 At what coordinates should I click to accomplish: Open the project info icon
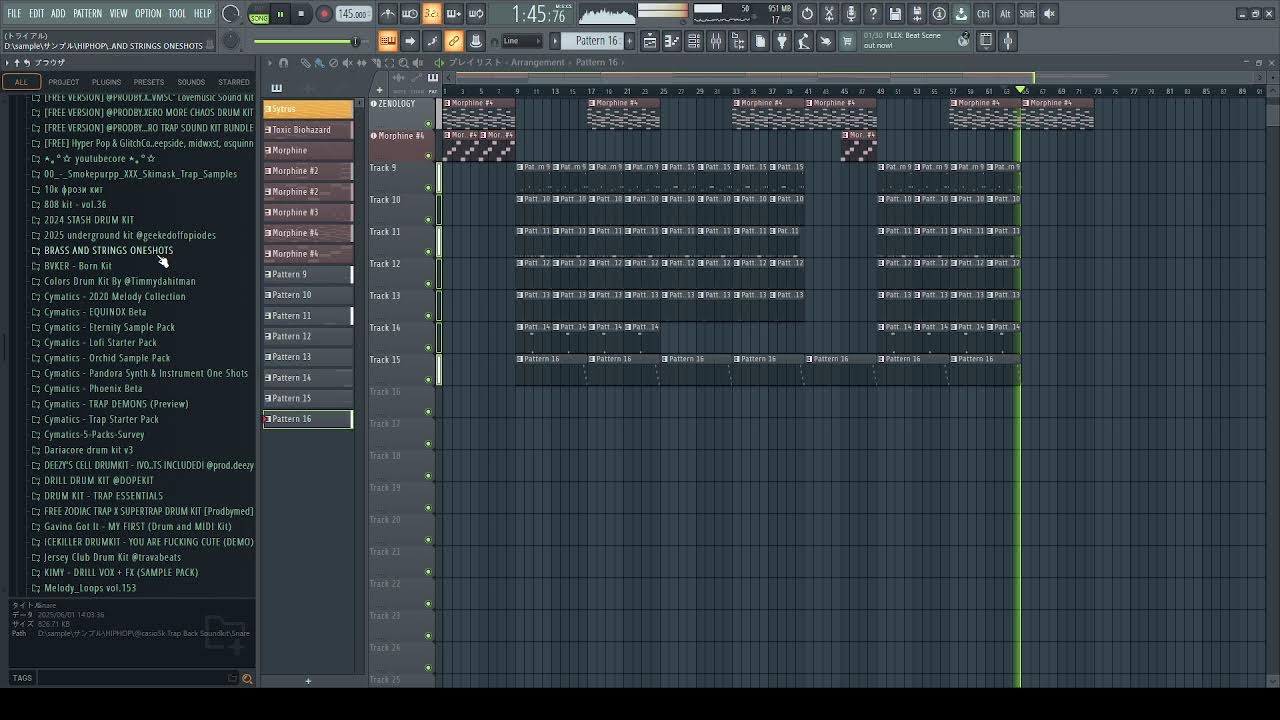939,14
